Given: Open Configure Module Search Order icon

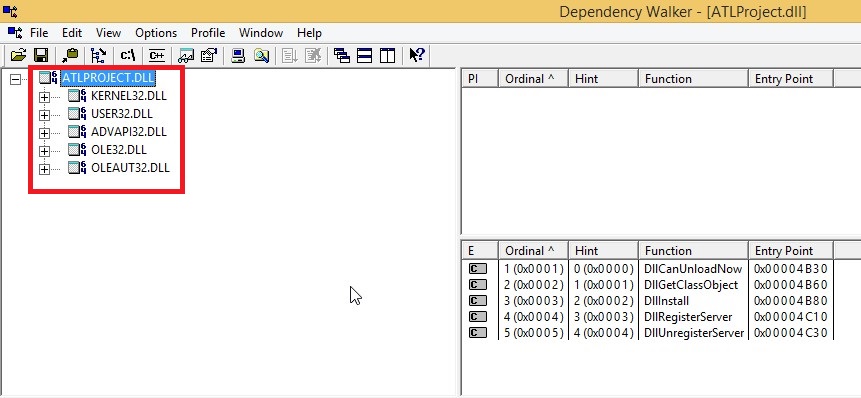Looking at the screenshot, I should (261, 55).
